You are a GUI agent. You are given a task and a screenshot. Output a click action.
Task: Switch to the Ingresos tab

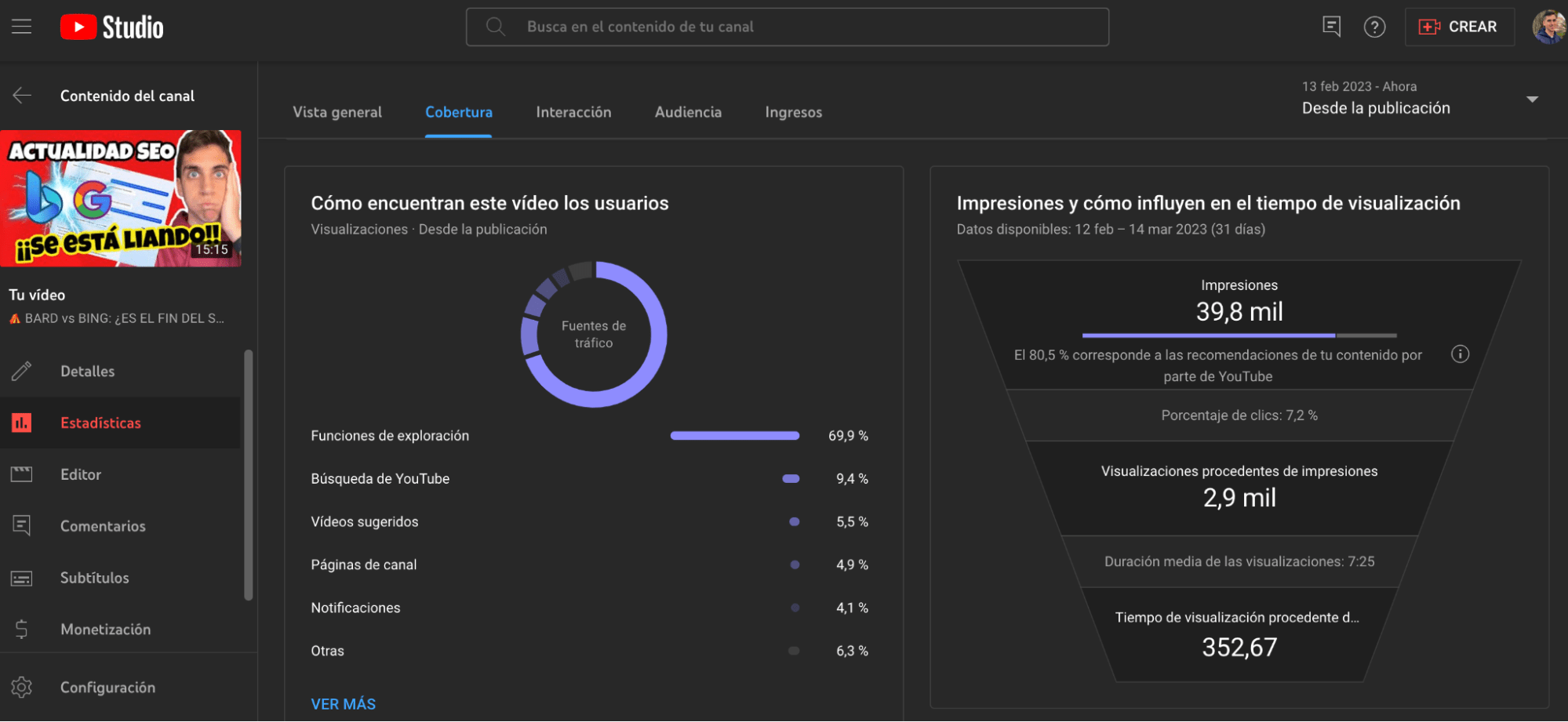click(x=793, y=112)
